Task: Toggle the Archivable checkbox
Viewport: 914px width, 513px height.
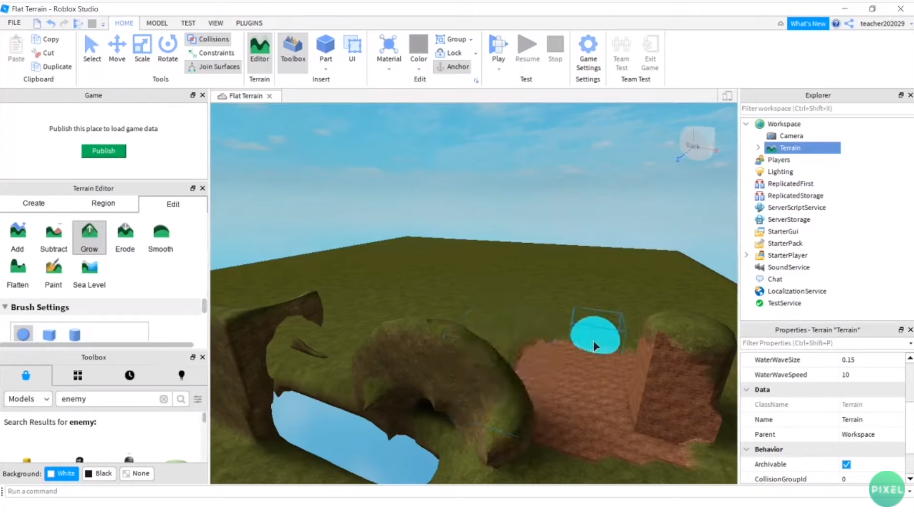Action: point(846,465)
